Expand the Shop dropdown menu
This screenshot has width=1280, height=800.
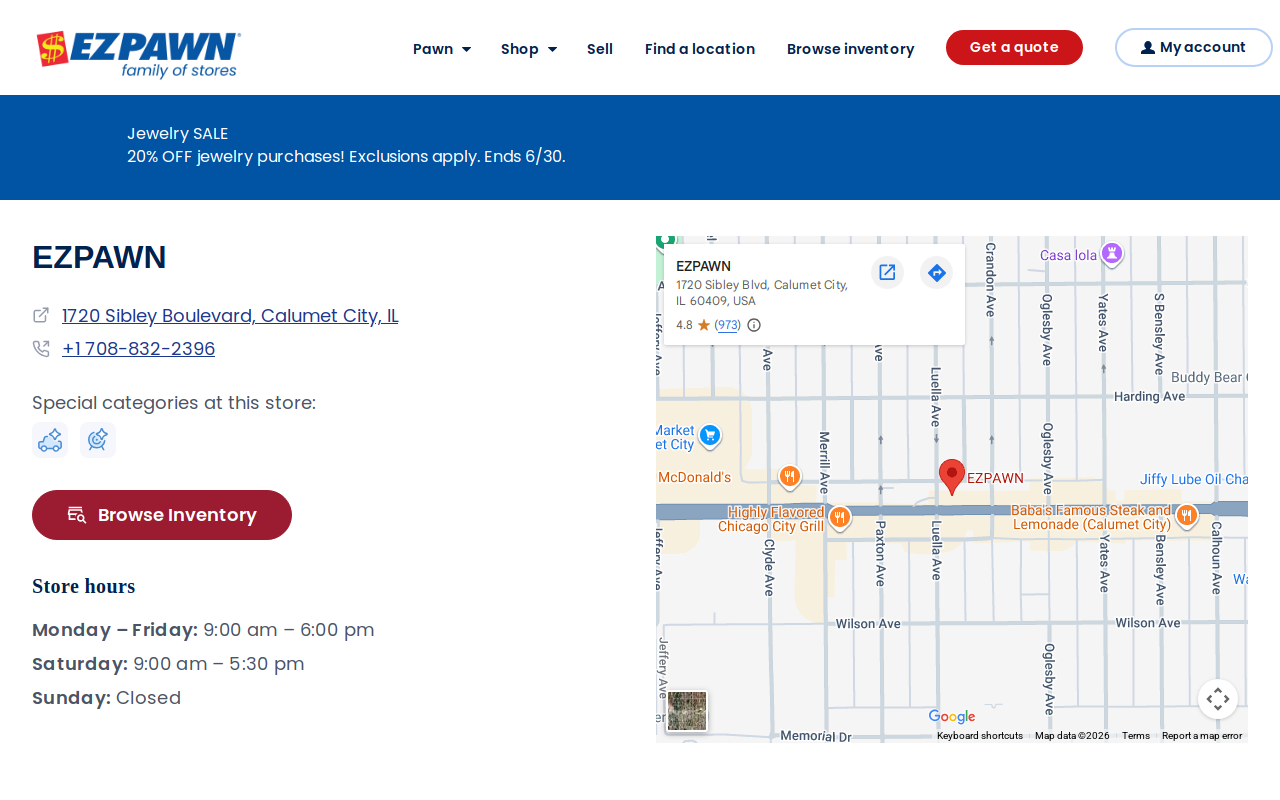click(x=529, y=49)
